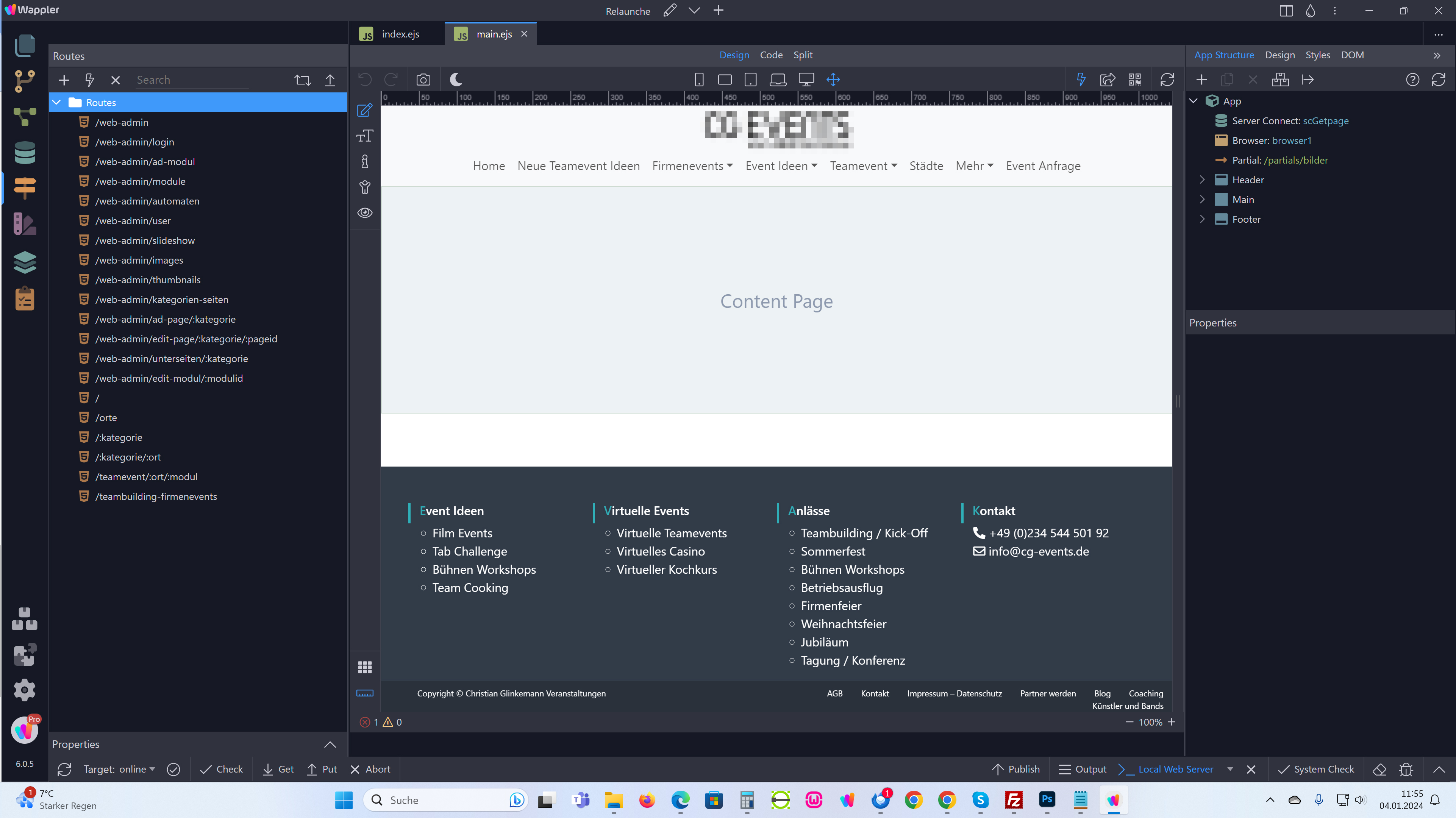Open the Git manager sidebar icon

click(24, 81)
